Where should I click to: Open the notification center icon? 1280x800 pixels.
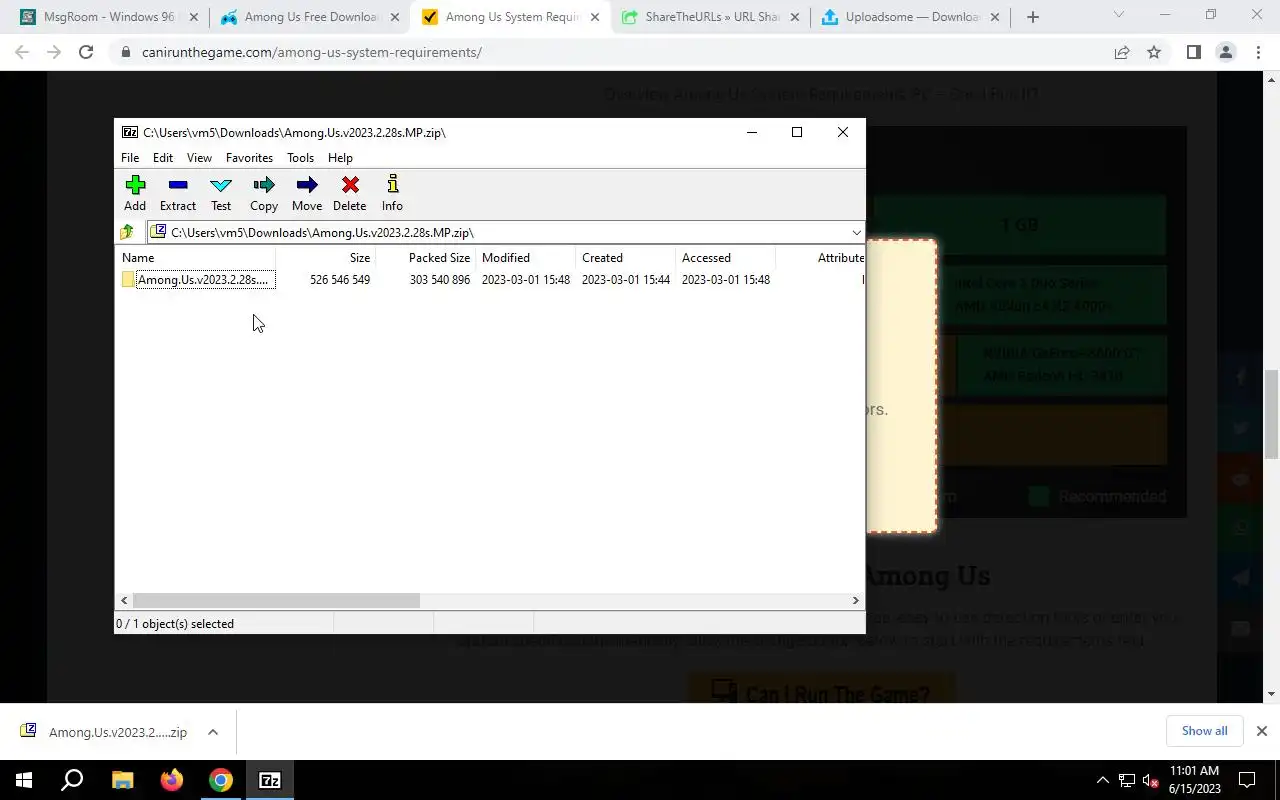[x=1247, y=780]
